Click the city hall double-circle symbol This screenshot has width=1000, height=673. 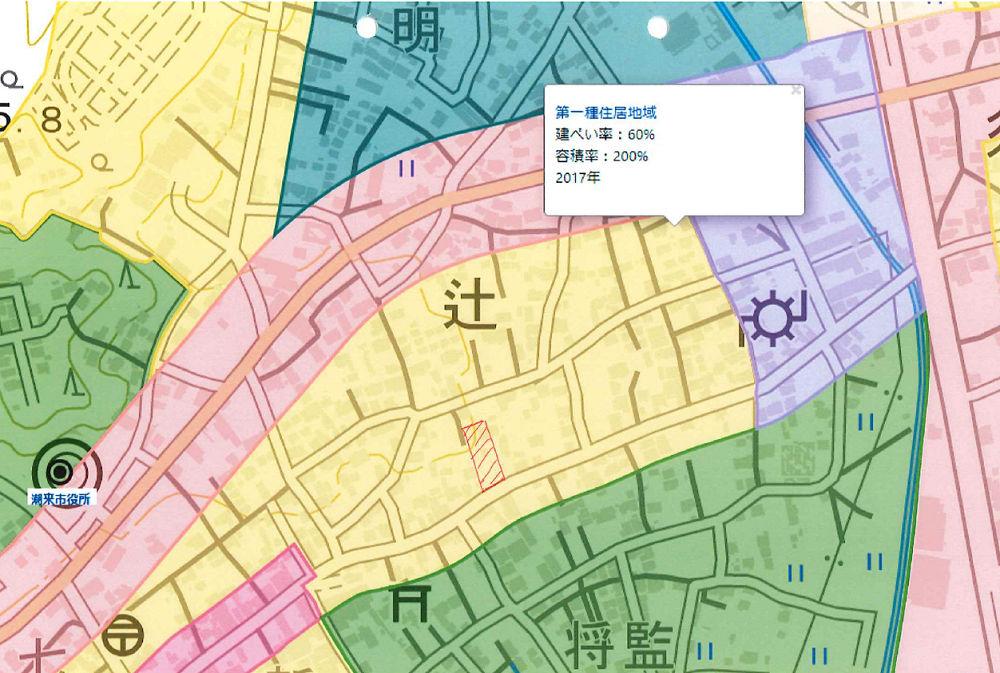[x=60, y=470]
